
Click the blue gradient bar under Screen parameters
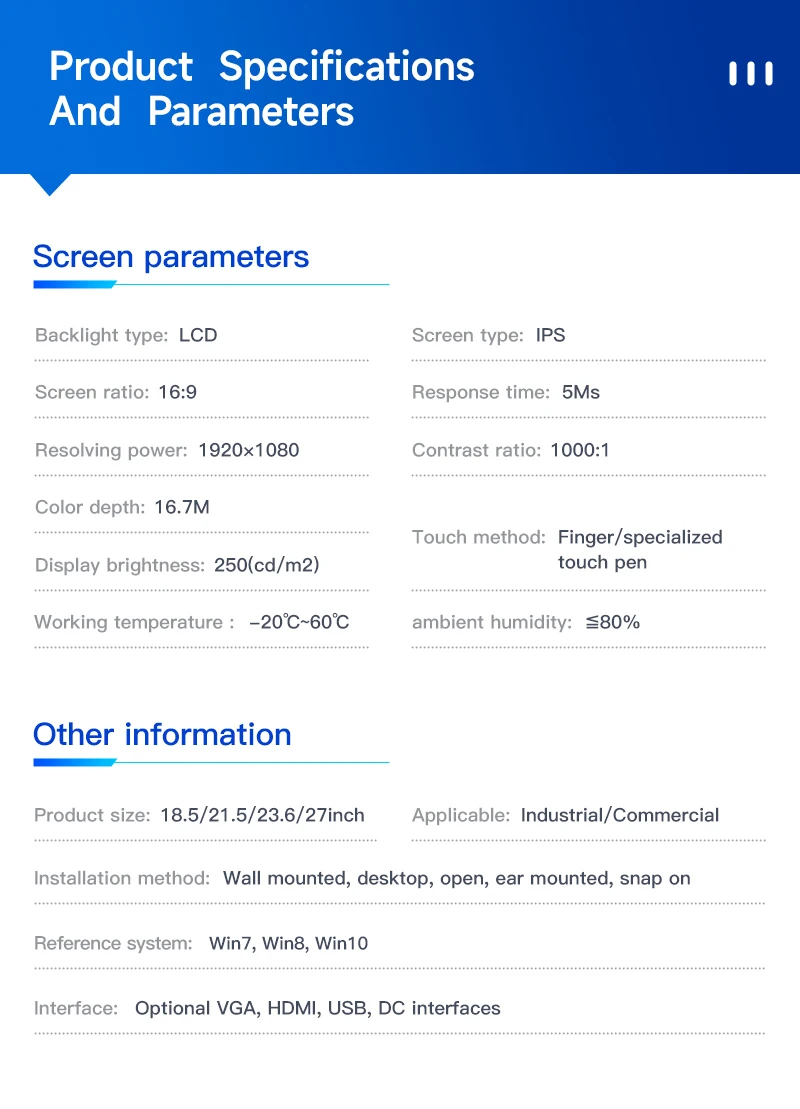point(75,284)
